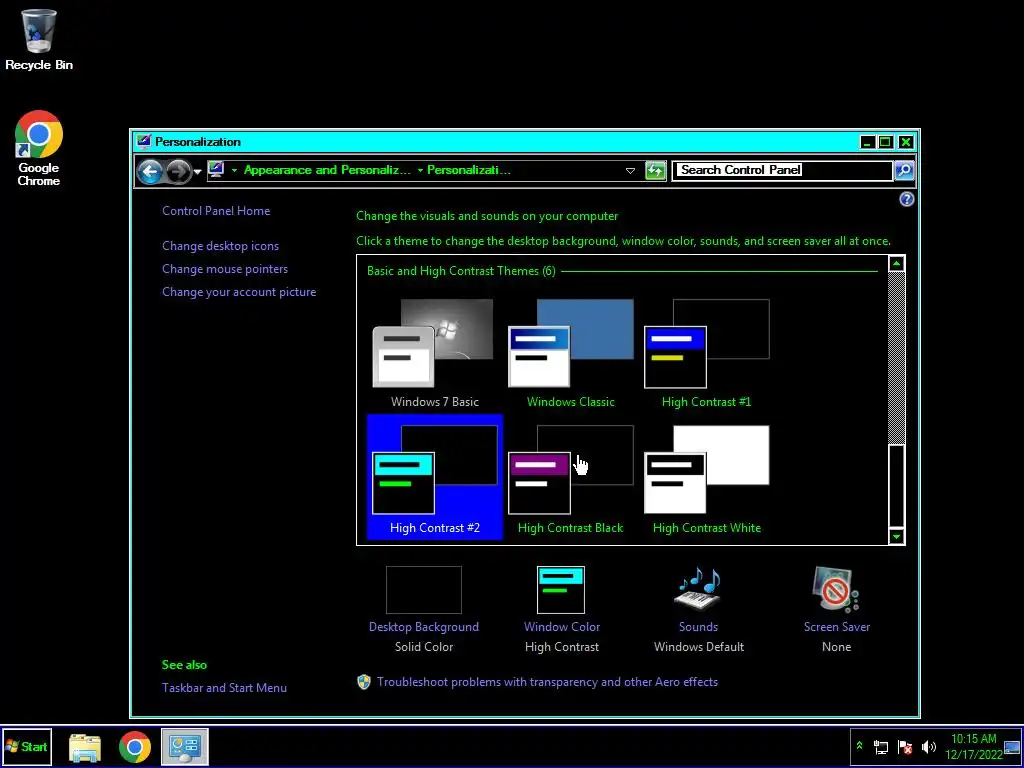Viewport: 1024px width, 768px height.
Task: Click theme list scroll down arrow
Action: click(x=897, y=536)
